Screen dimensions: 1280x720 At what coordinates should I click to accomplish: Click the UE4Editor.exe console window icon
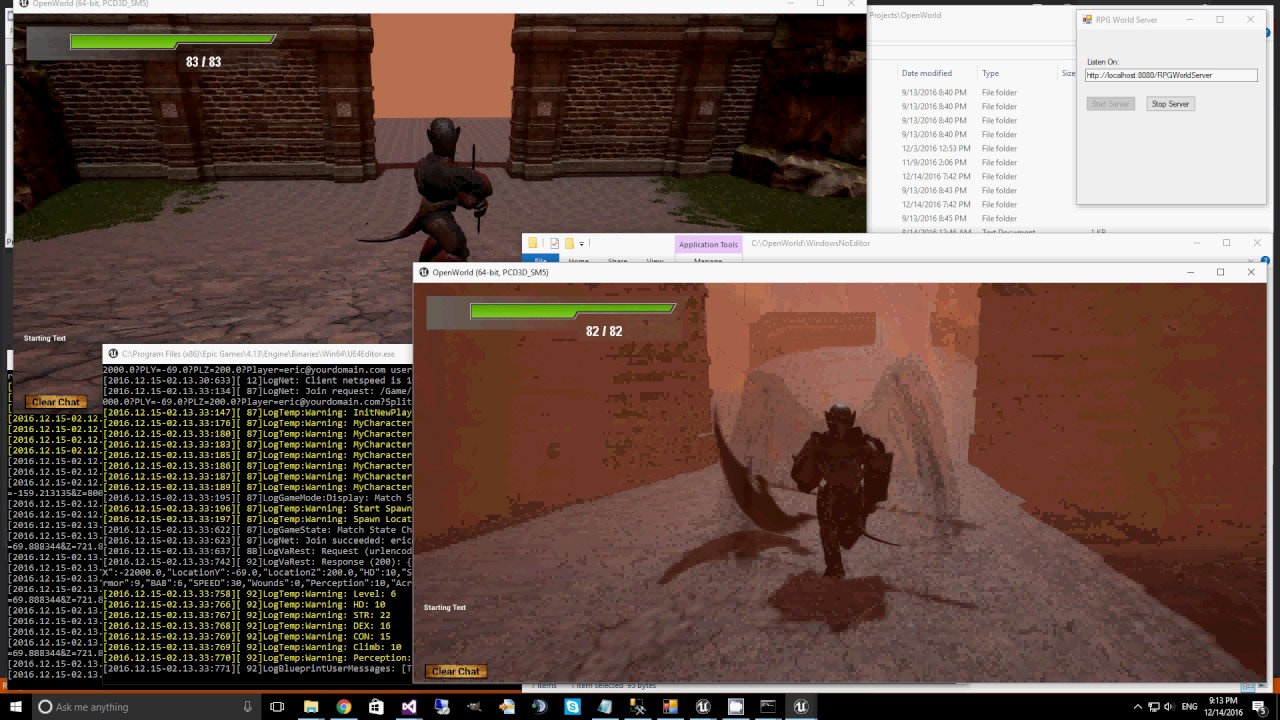[x=113, y=353]
